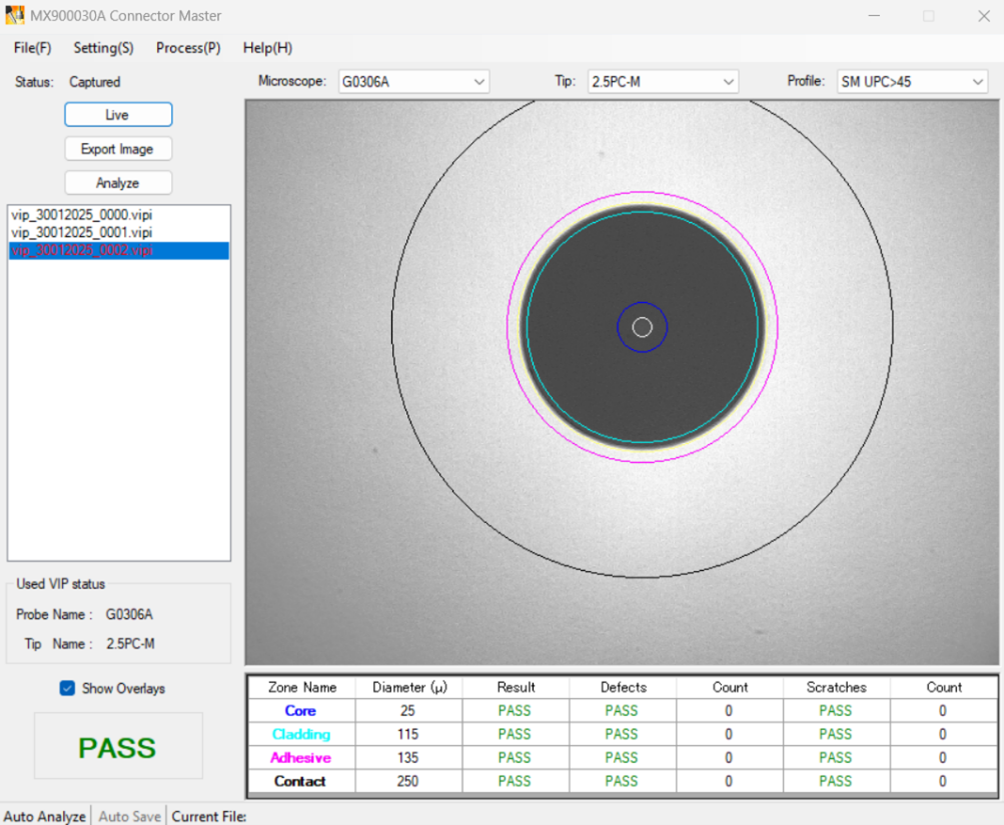Image resolution: width=1004 pixels, height=825 pixels.
Task: Open the File(F) menu
Action: pos(33,48)
